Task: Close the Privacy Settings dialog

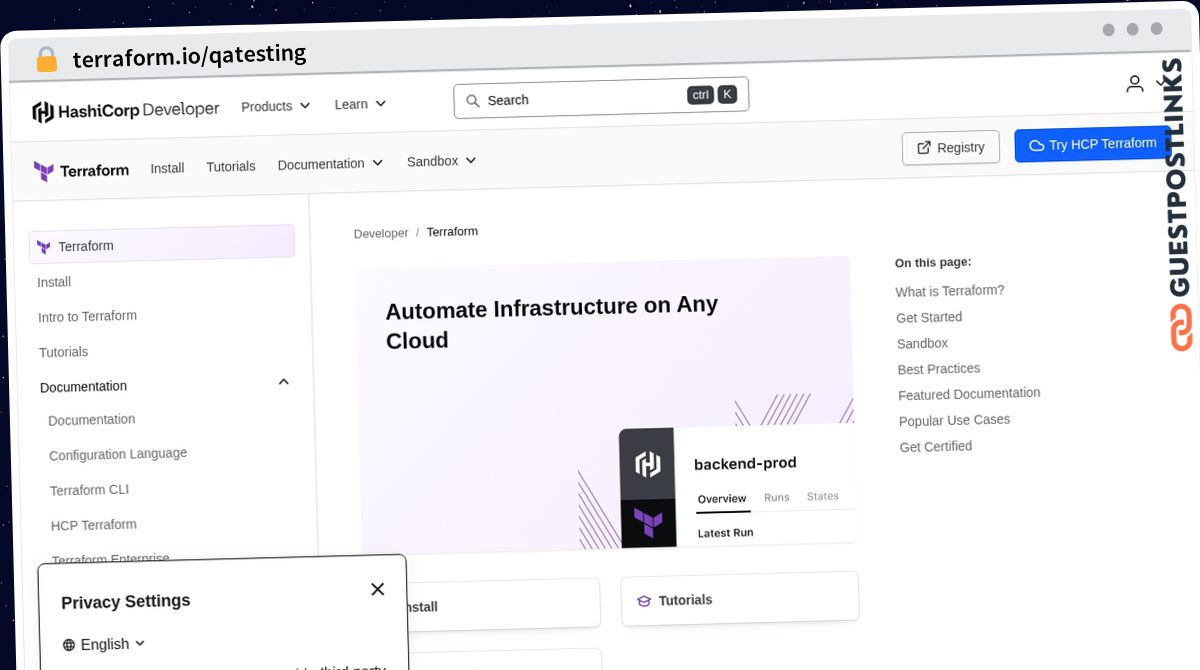Action: click(x=377, y=589)
